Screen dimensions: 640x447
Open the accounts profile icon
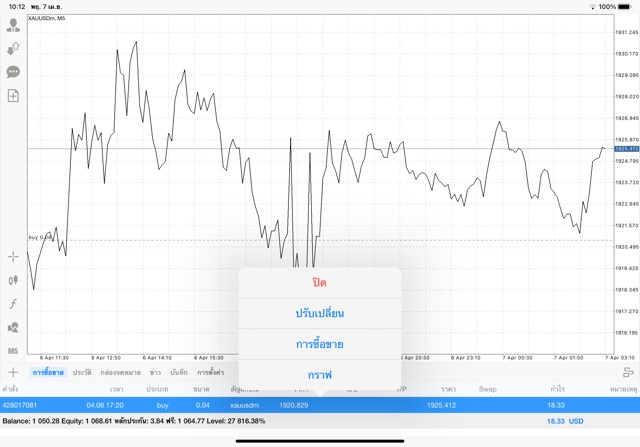point(13,25)
